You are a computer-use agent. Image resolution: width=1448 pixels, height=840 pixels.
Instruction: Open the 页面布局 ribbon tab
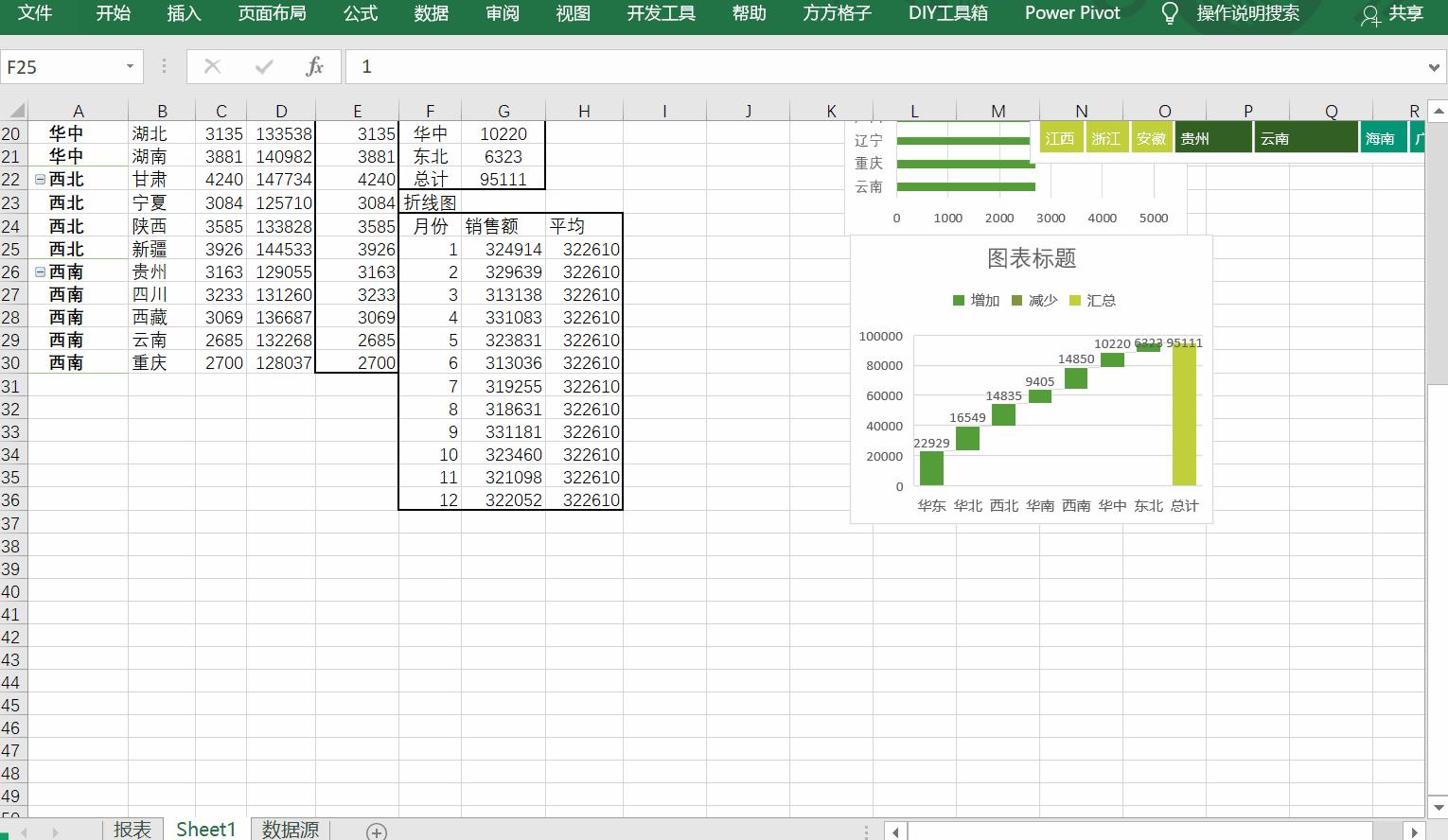272,13
